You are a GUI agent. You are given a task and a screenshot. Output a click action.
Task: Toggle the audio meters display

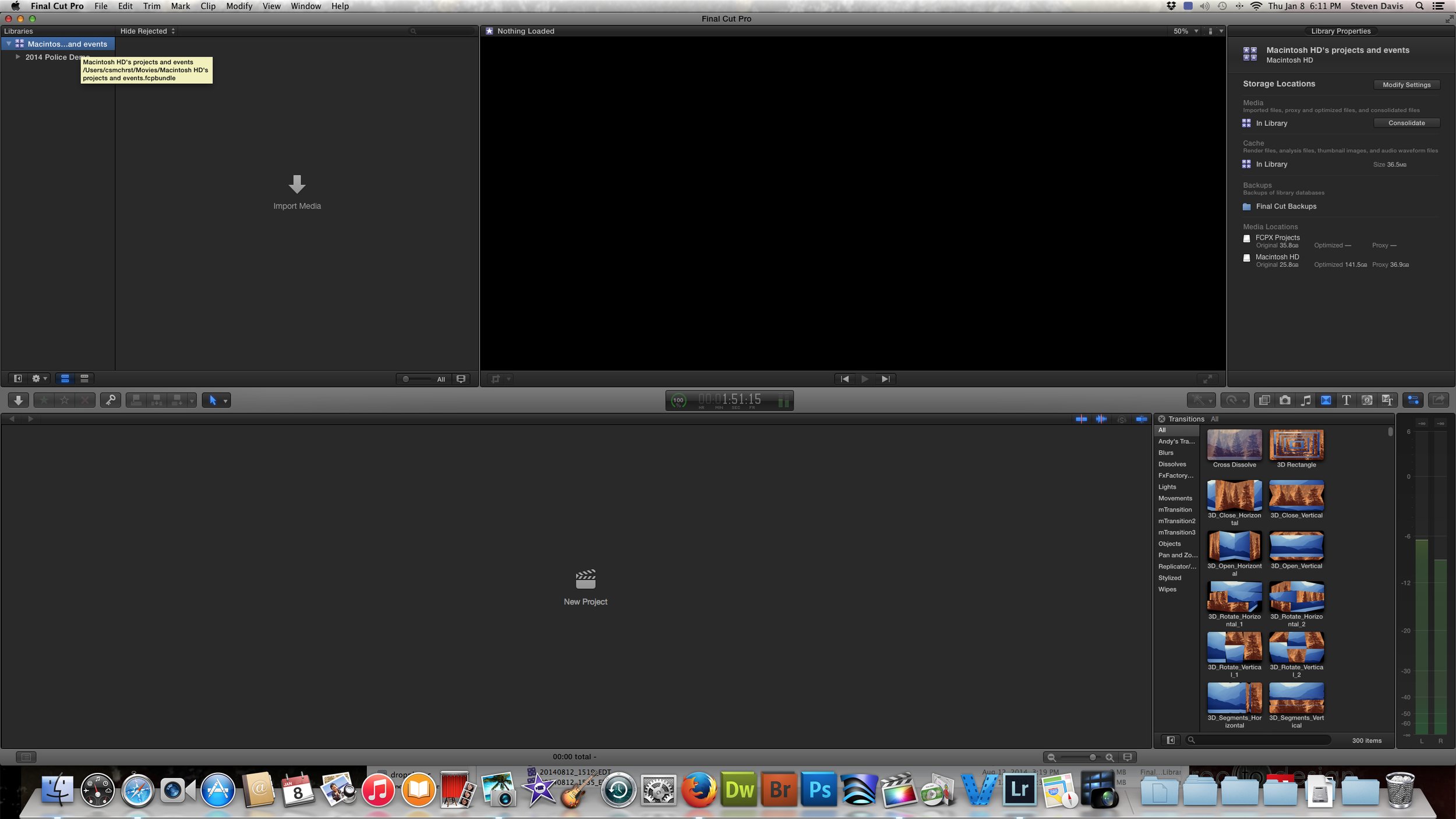coord(784,401)
